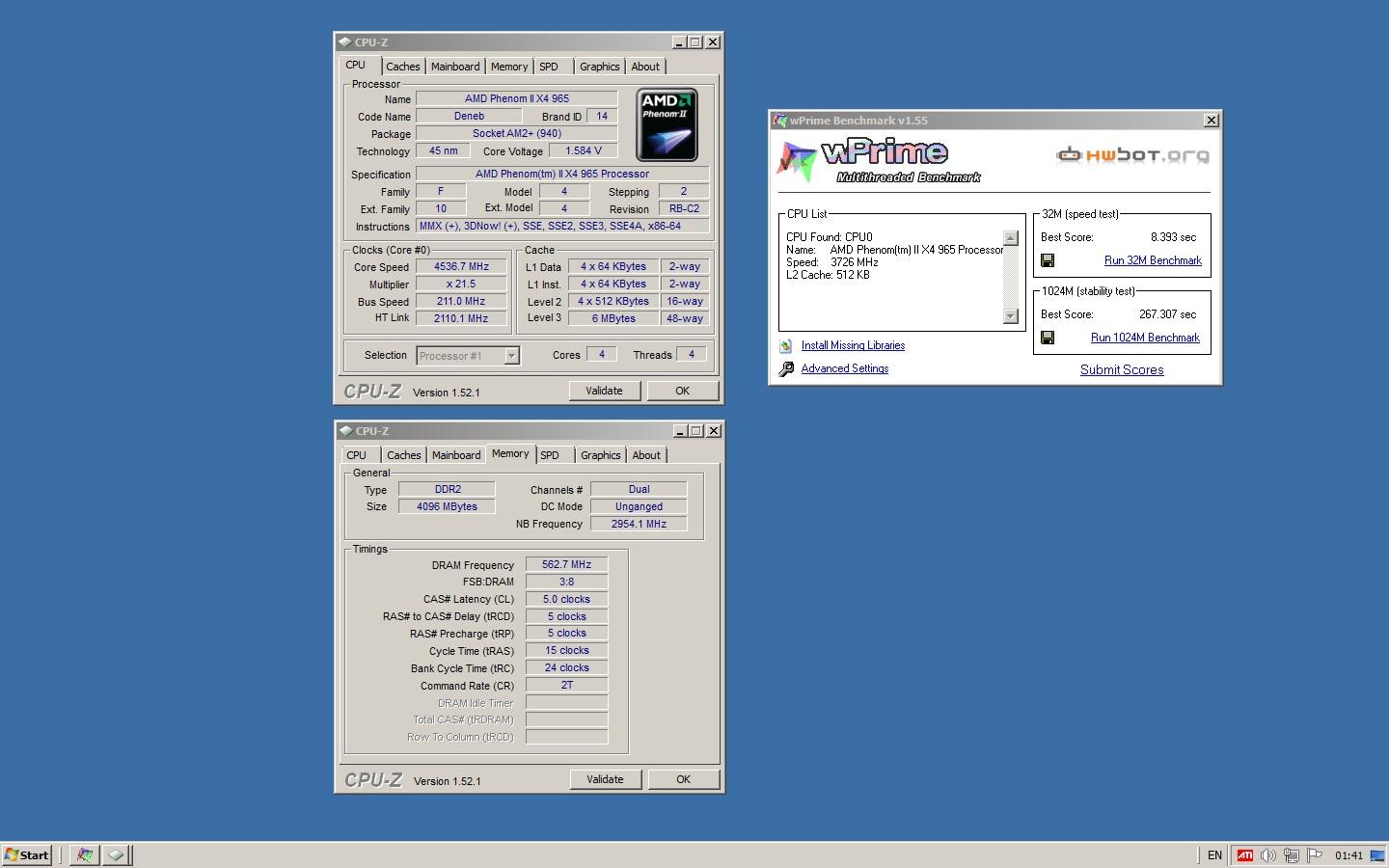Open Advanced Settings link
The image size is (1389, 868).
tap(845, 368)
